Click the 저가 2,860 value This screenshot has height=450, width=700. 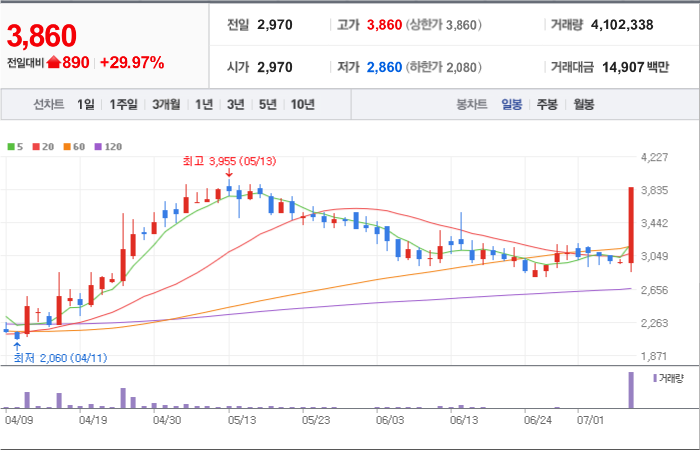pos(384,67)
